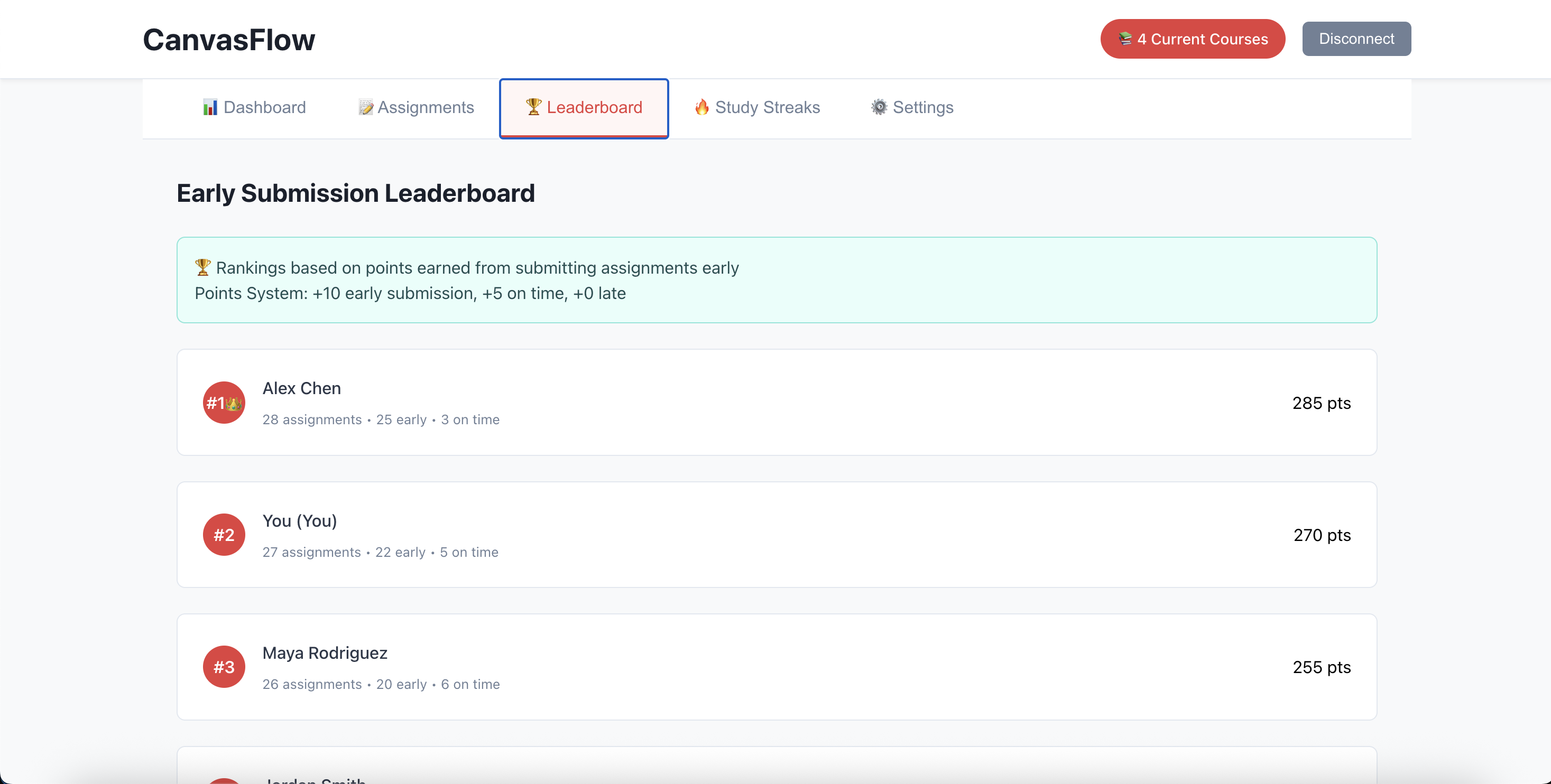Image resolution: width=1551 pixels, height=784 pixels.
Task: Click the fire Study Streaks icon
Action: click(701, 107)
